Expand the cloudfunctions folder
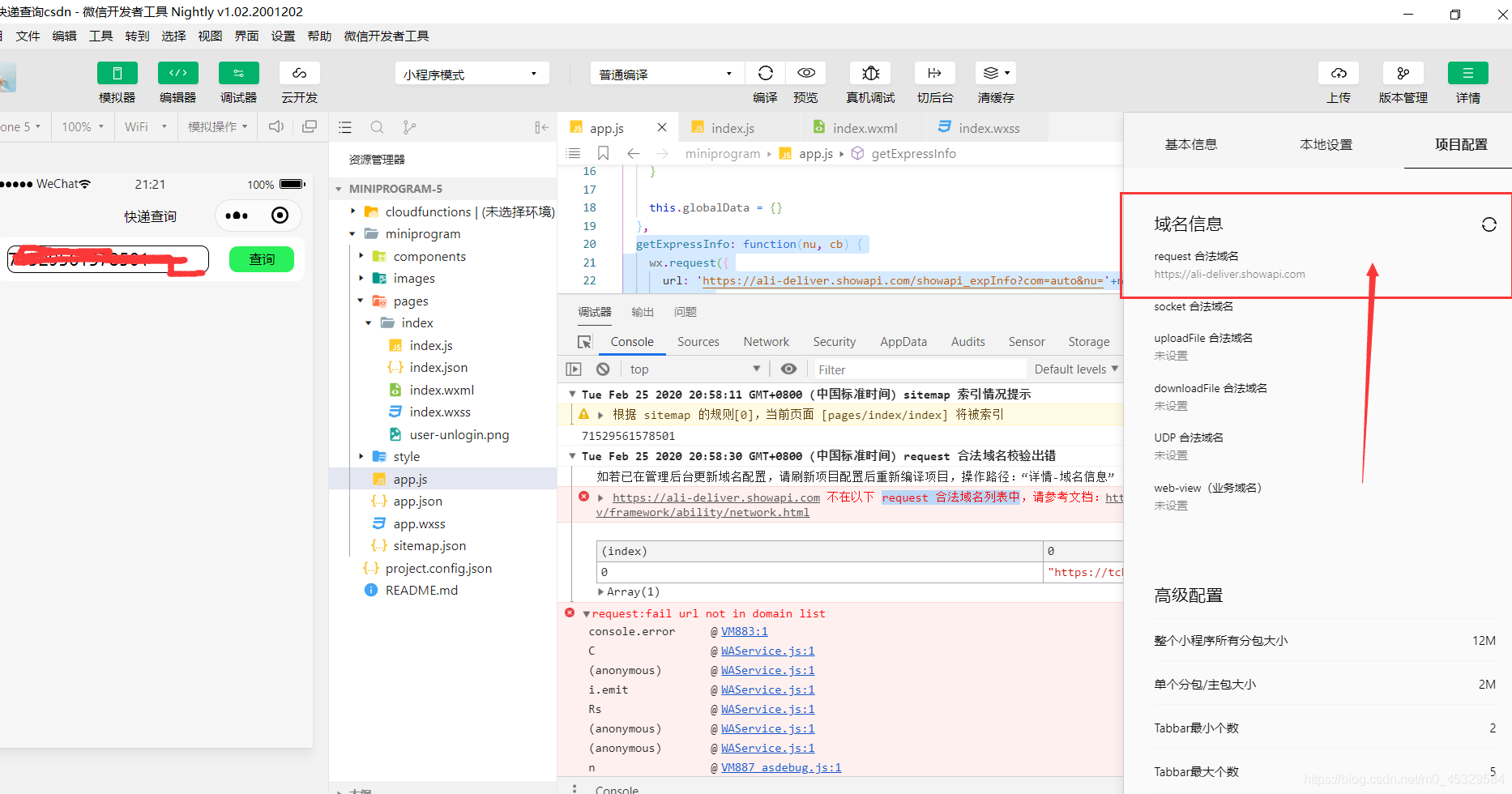Screen dimensions: 1512x794 pyautogui.click(x=353, y=211)
